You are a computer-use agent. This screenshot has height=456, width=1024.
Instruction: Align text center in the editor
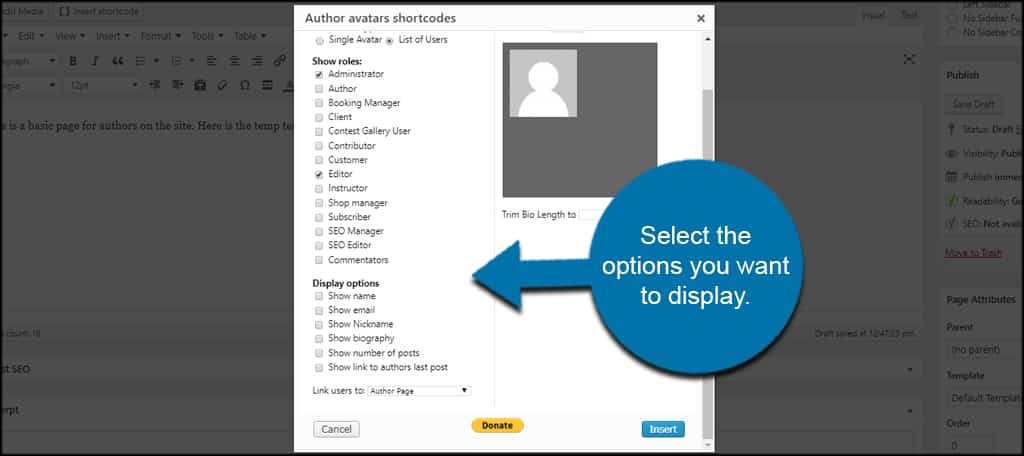coord(234,61)
